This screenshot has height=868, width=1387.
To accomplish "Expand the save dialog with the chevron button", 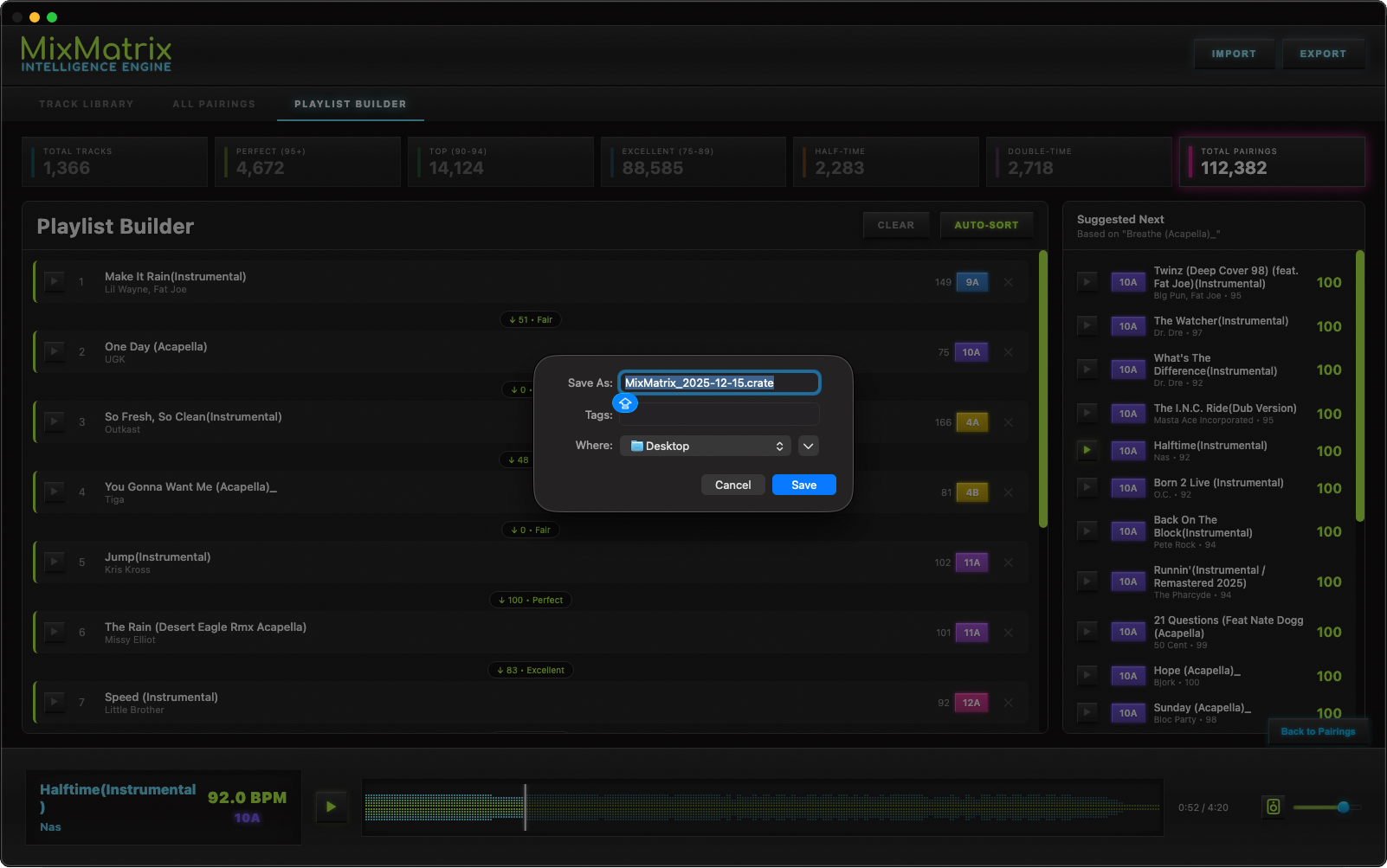I will click(807, 446).
